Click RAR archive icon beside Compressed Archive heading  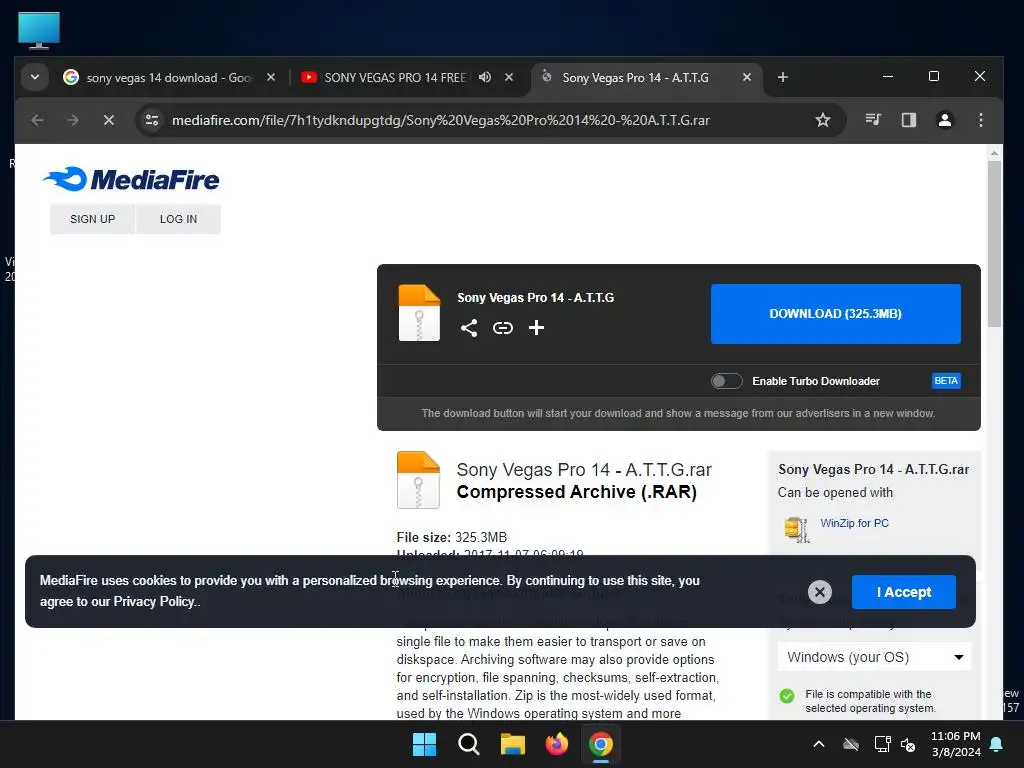418,480
